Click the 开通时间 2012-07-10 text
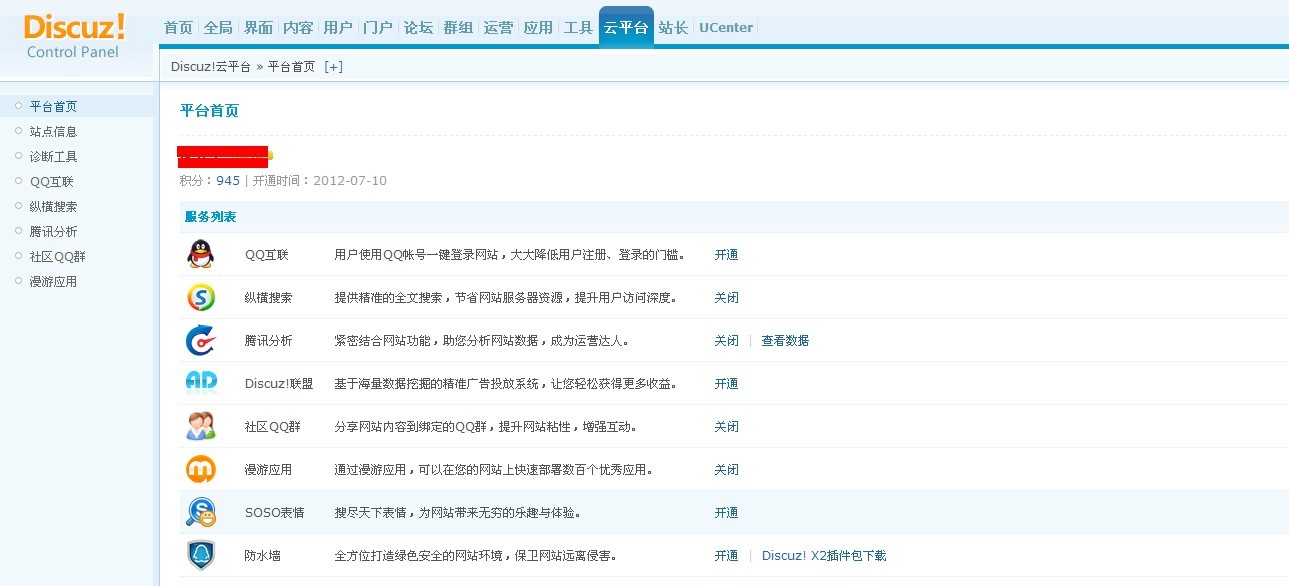This screenshot has width=1289, height=586. click(x=319, y=180)
